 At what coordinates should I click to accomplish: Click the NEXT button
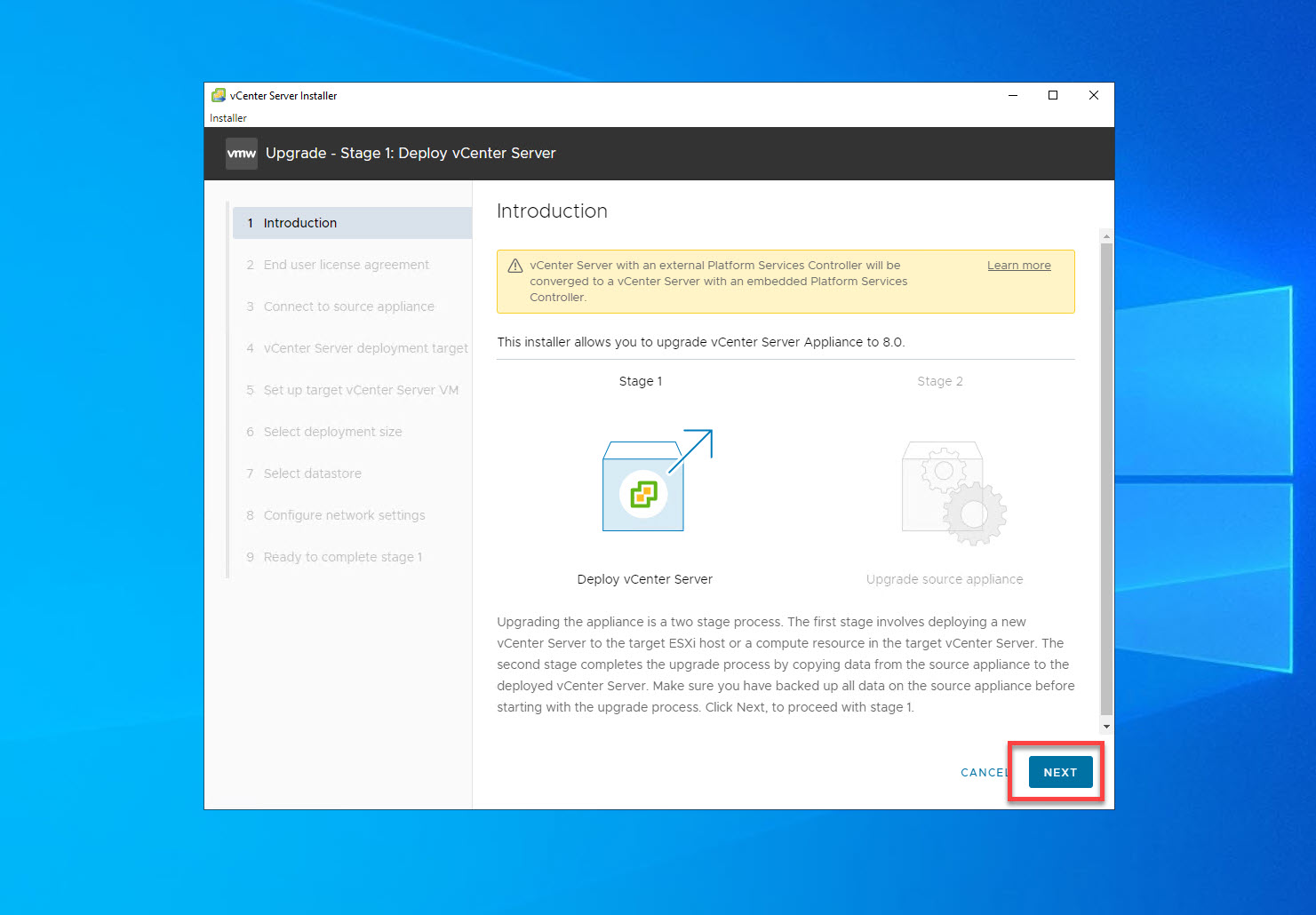1059,772
